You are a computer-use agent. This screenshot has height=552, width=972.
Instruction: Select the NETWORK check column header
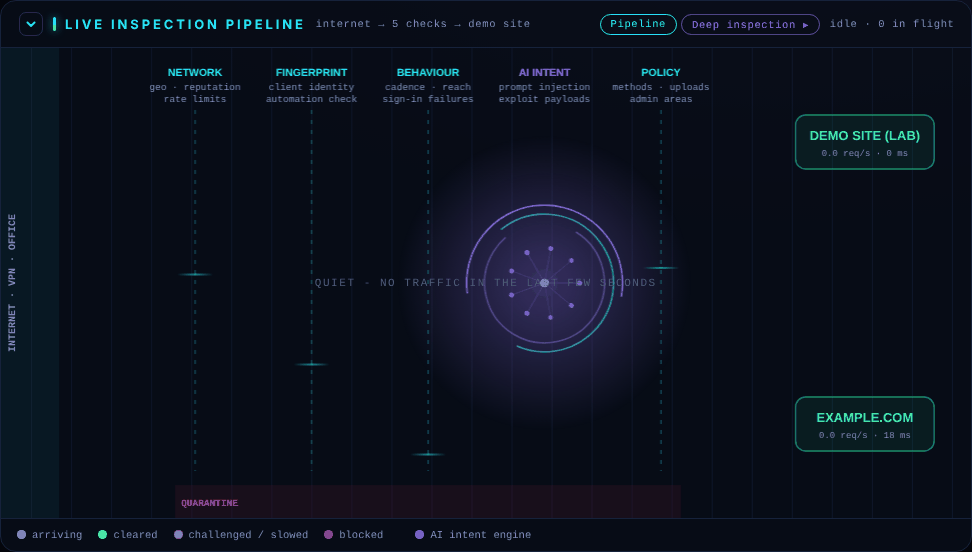pos(195,73)
